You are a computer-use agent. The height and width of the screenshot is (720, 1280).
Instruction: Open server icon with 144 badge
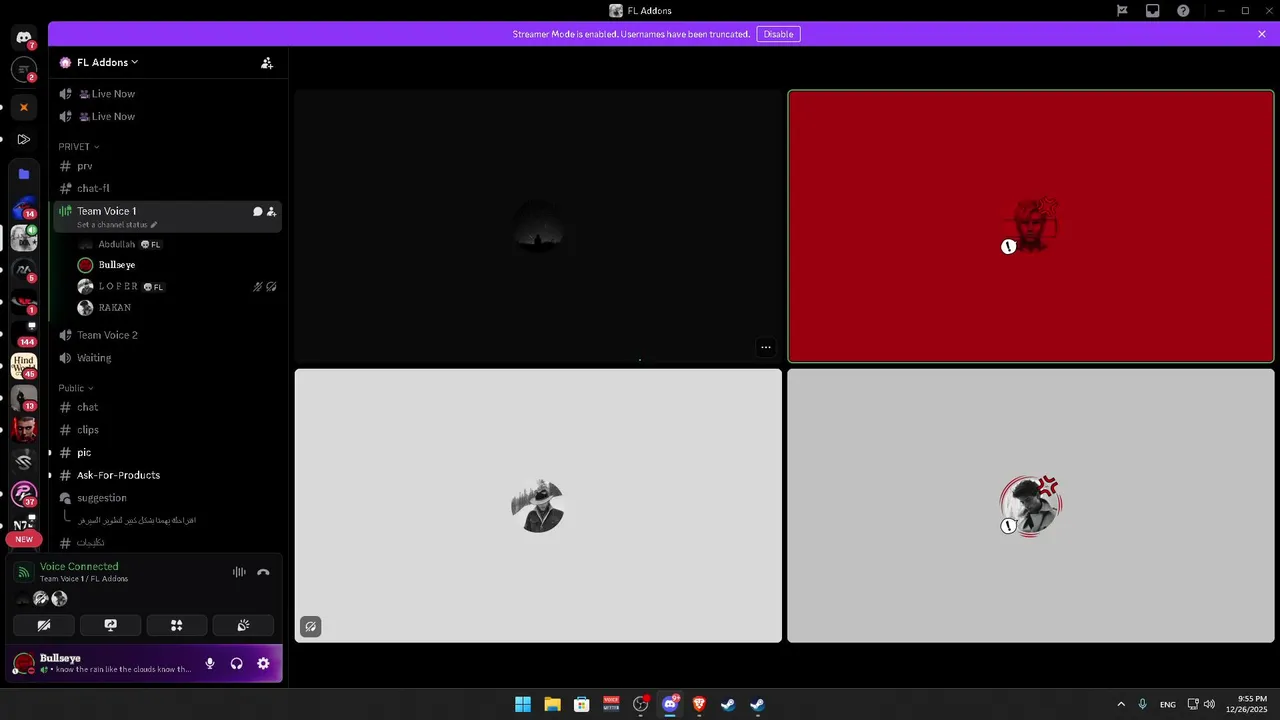click(24, 334)
